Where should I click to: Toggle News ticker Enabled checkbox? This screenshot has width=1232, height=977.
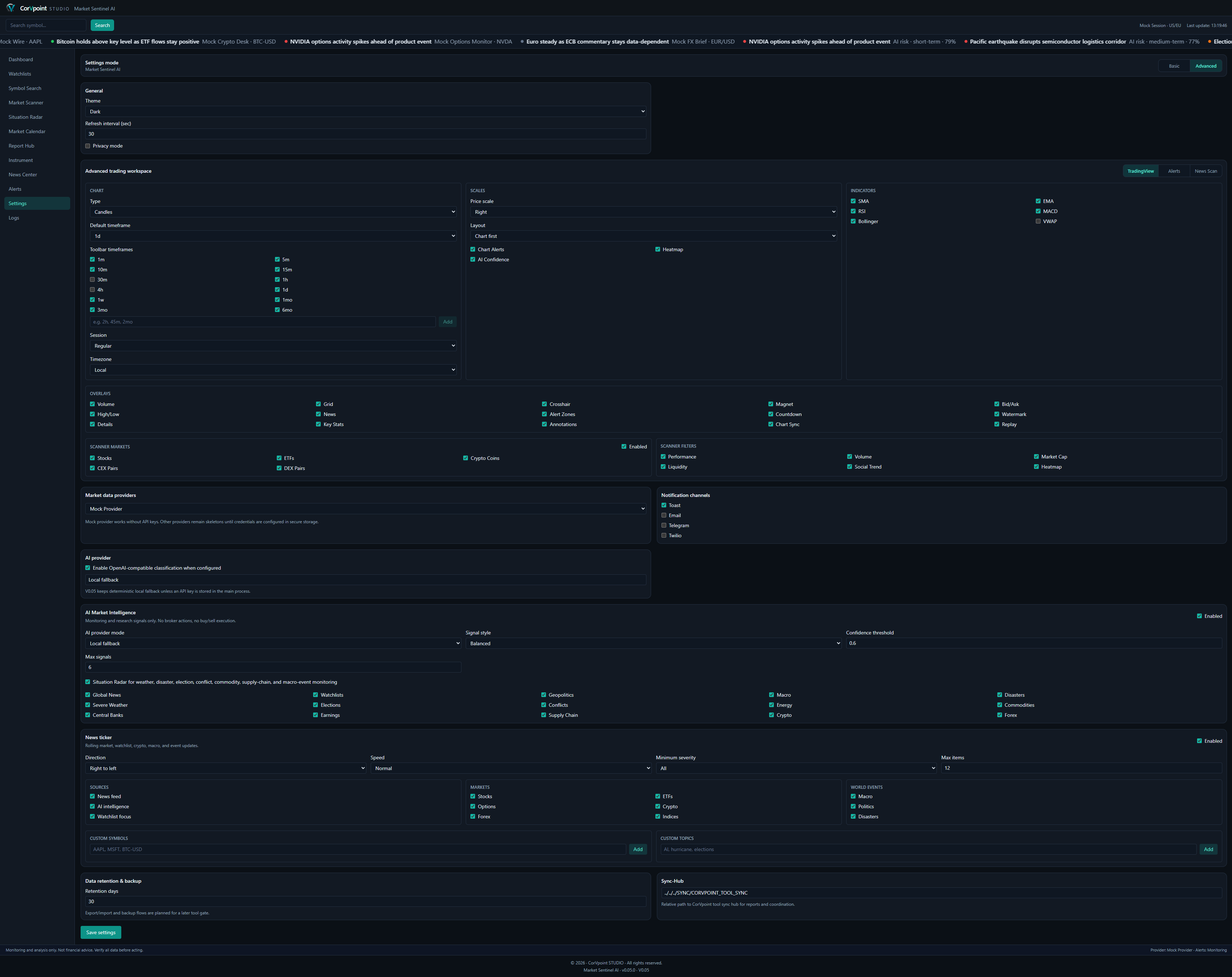[1200, 741]
